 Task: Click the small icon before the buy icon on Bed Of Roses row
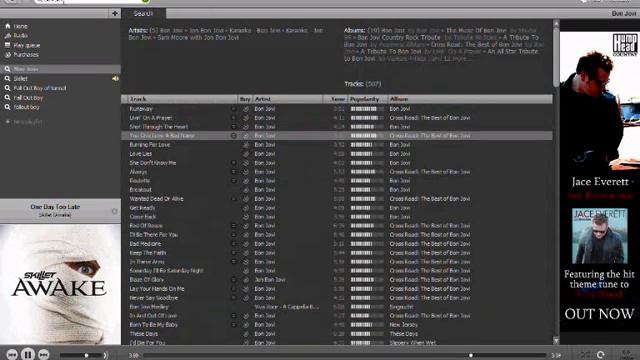[234, 226]
